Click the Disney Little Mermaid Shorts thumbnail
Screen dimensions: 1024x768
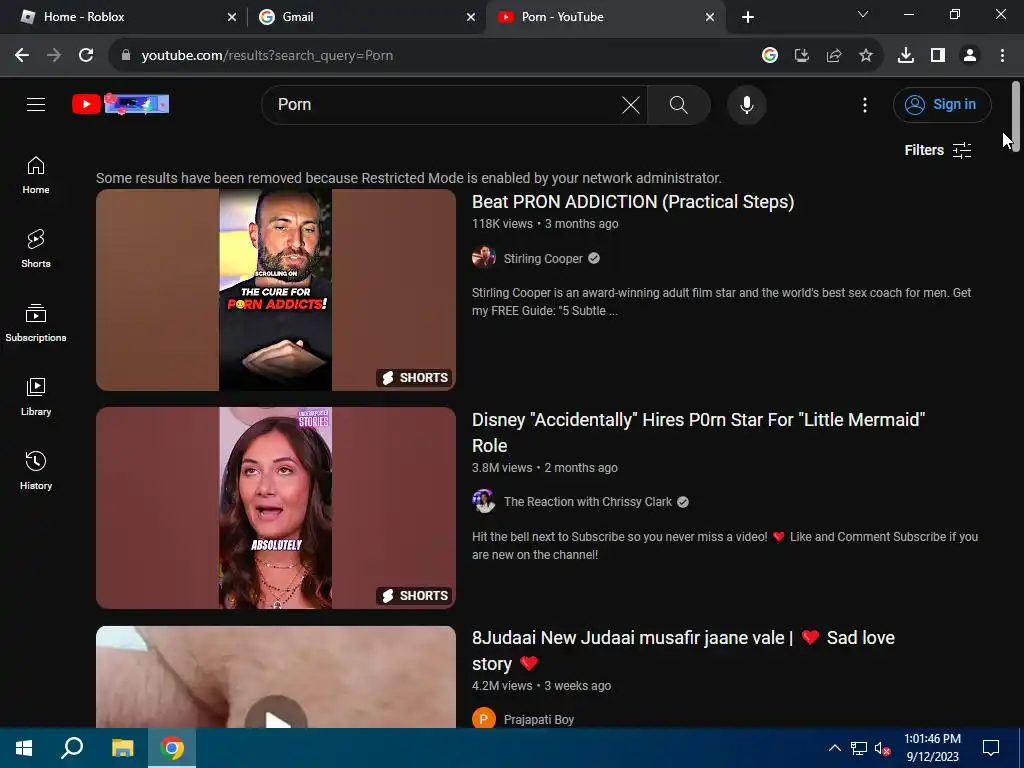tap(276, 508)
